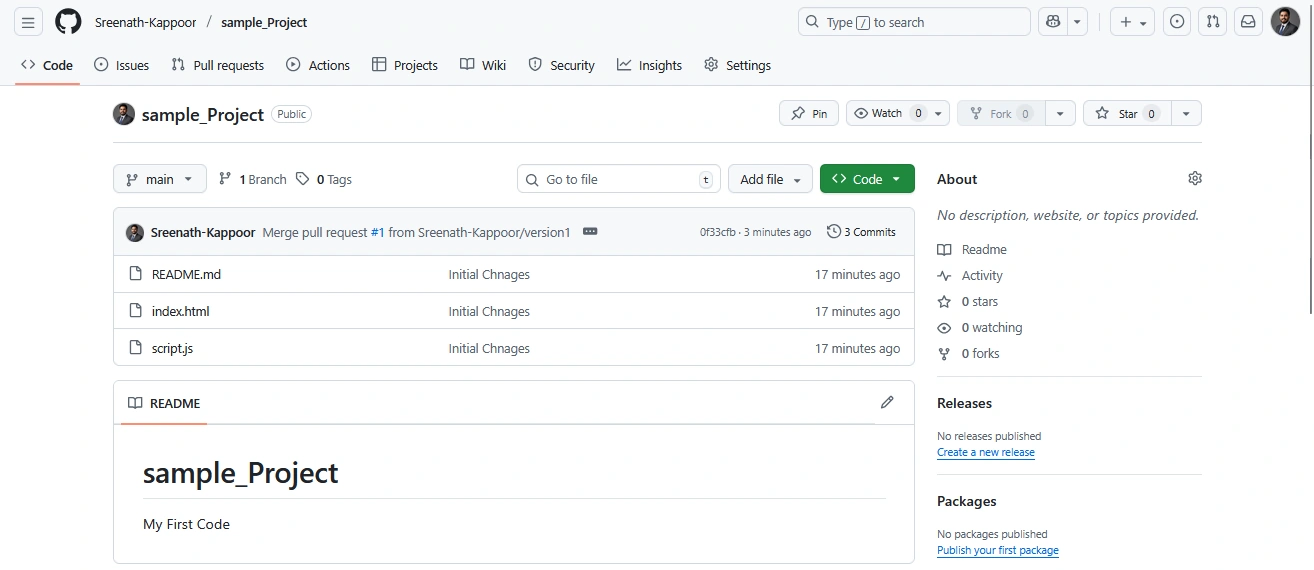Viewport: 1314px width, 570px height.
Task: Open the Copilot chat icon
Action: pos(1053,22)
